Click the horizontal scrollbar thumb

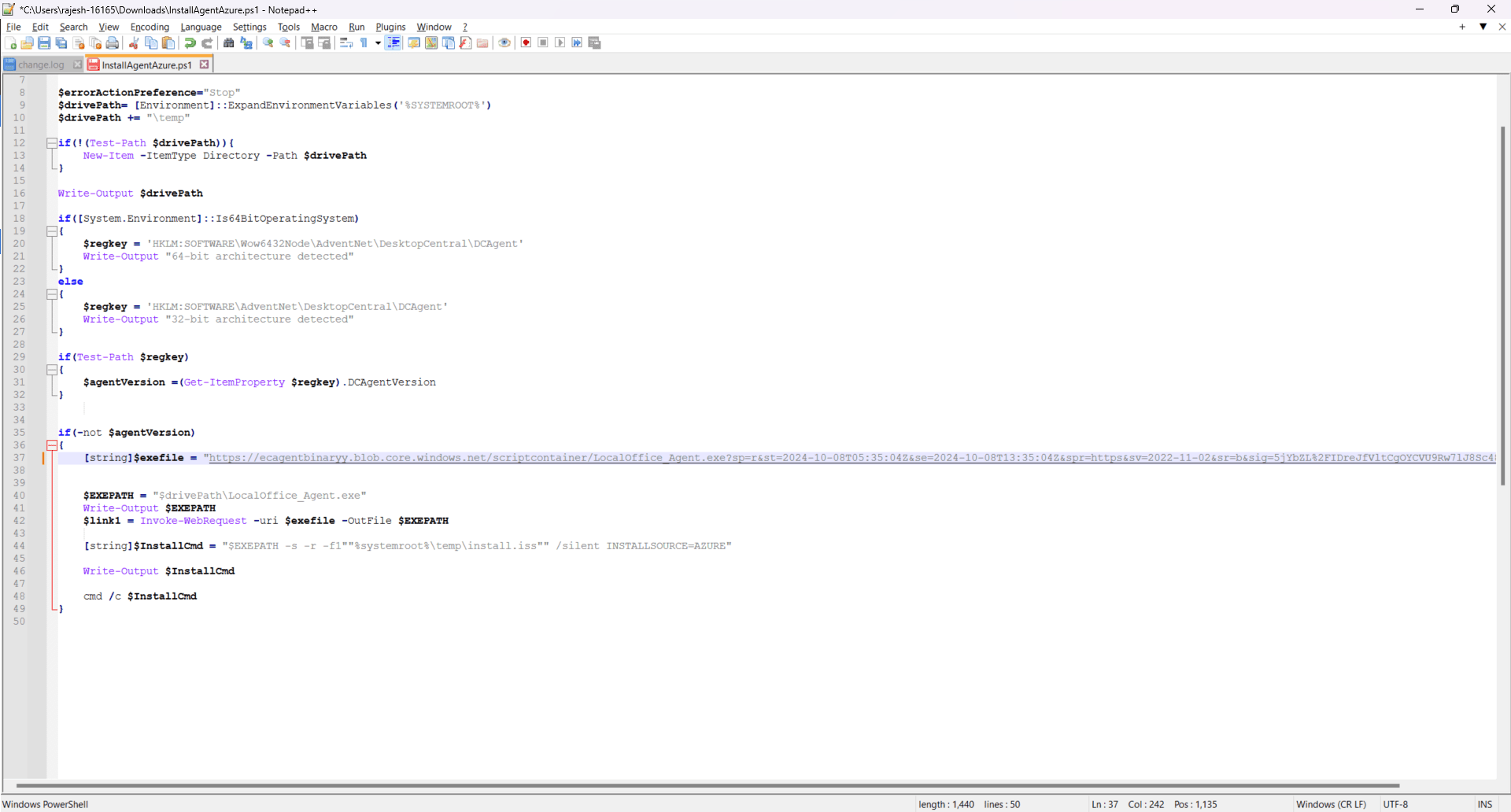[x=707, y=785]
